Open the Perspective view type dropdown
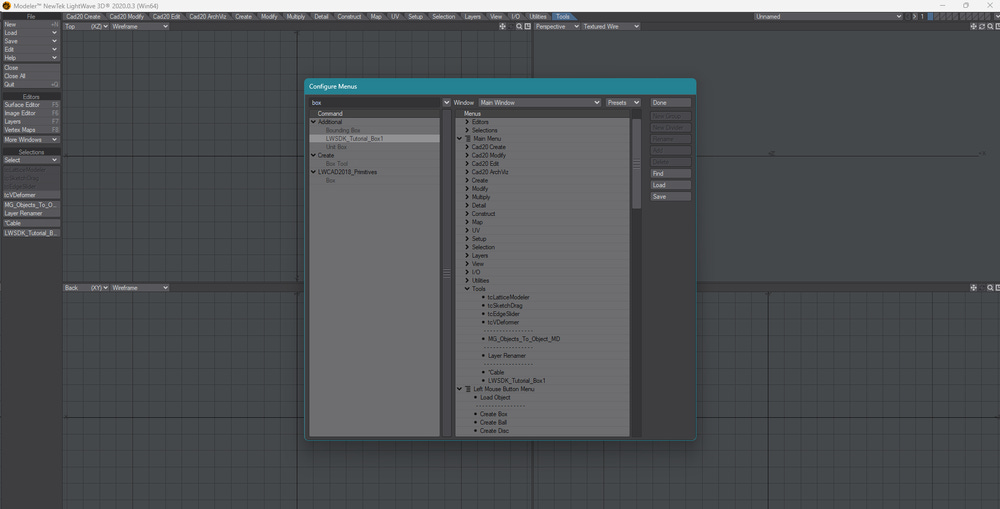The height and width of the screenshot is (509, 1000). tap(557, 27)
